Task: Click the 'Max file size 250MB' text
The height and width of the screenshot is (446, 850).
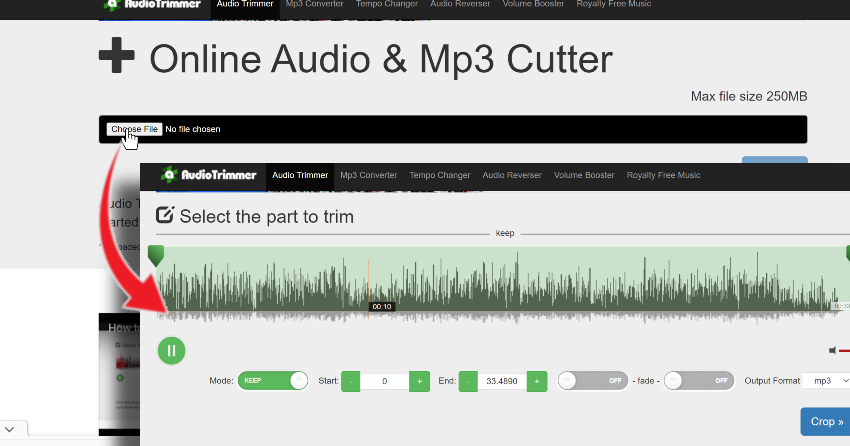Action: (x=749, y=96)
